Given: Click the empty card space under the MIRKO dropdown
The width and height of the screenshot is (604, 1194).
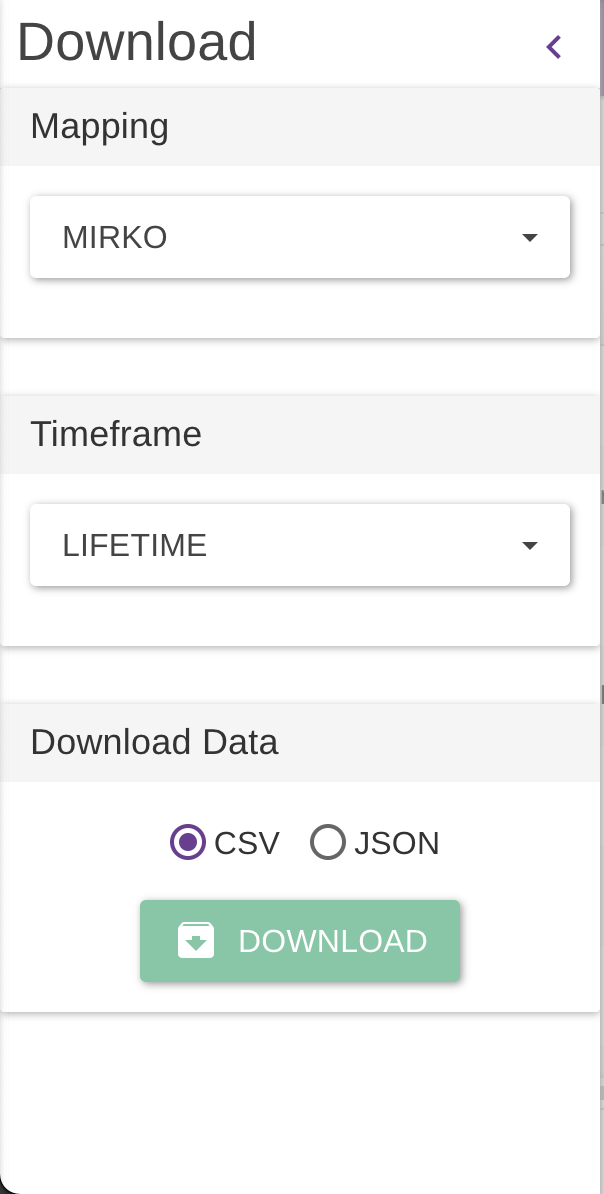Looking at the screenshot, I should pyautogui.click(x=300, y=310).
